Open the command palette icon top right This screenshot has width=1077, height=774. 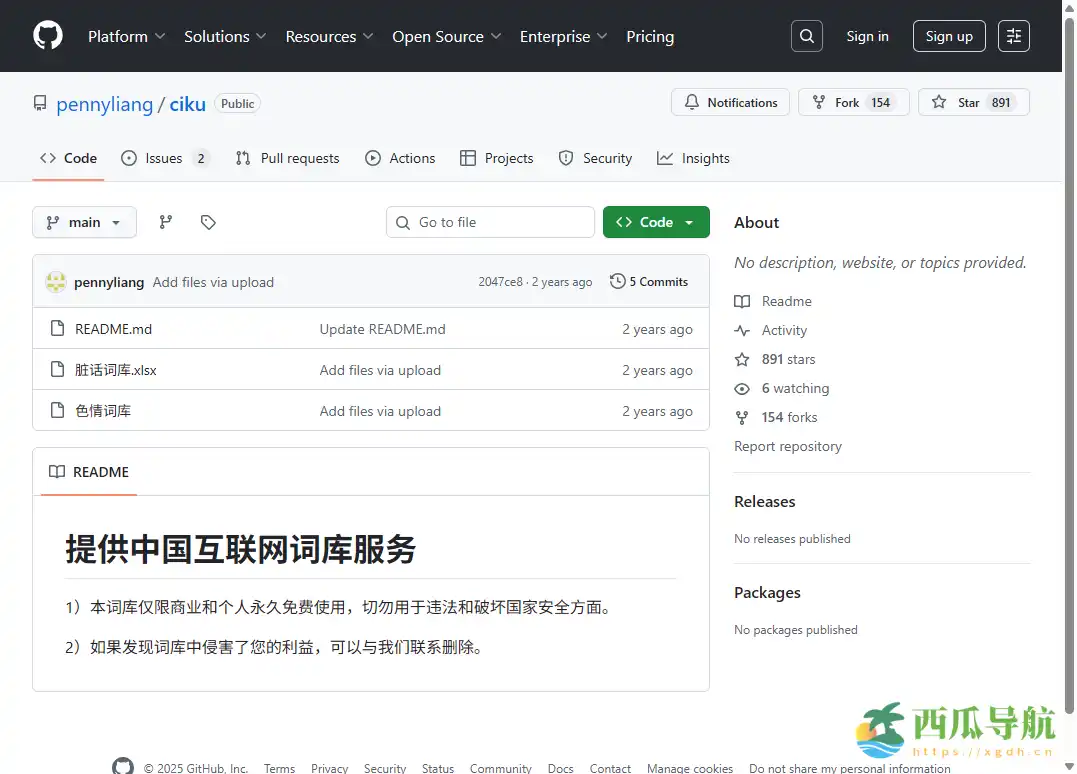pos(1013,36)
